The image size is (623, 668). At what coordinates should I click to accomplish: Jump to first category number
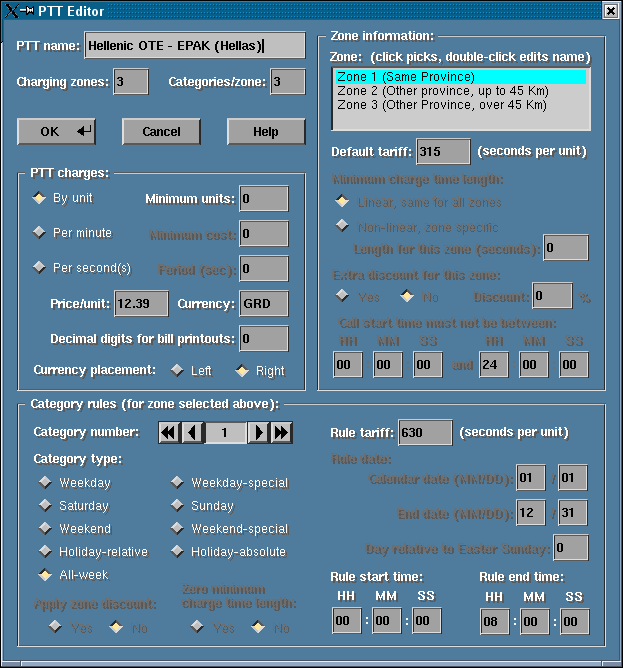click(168, 432)
